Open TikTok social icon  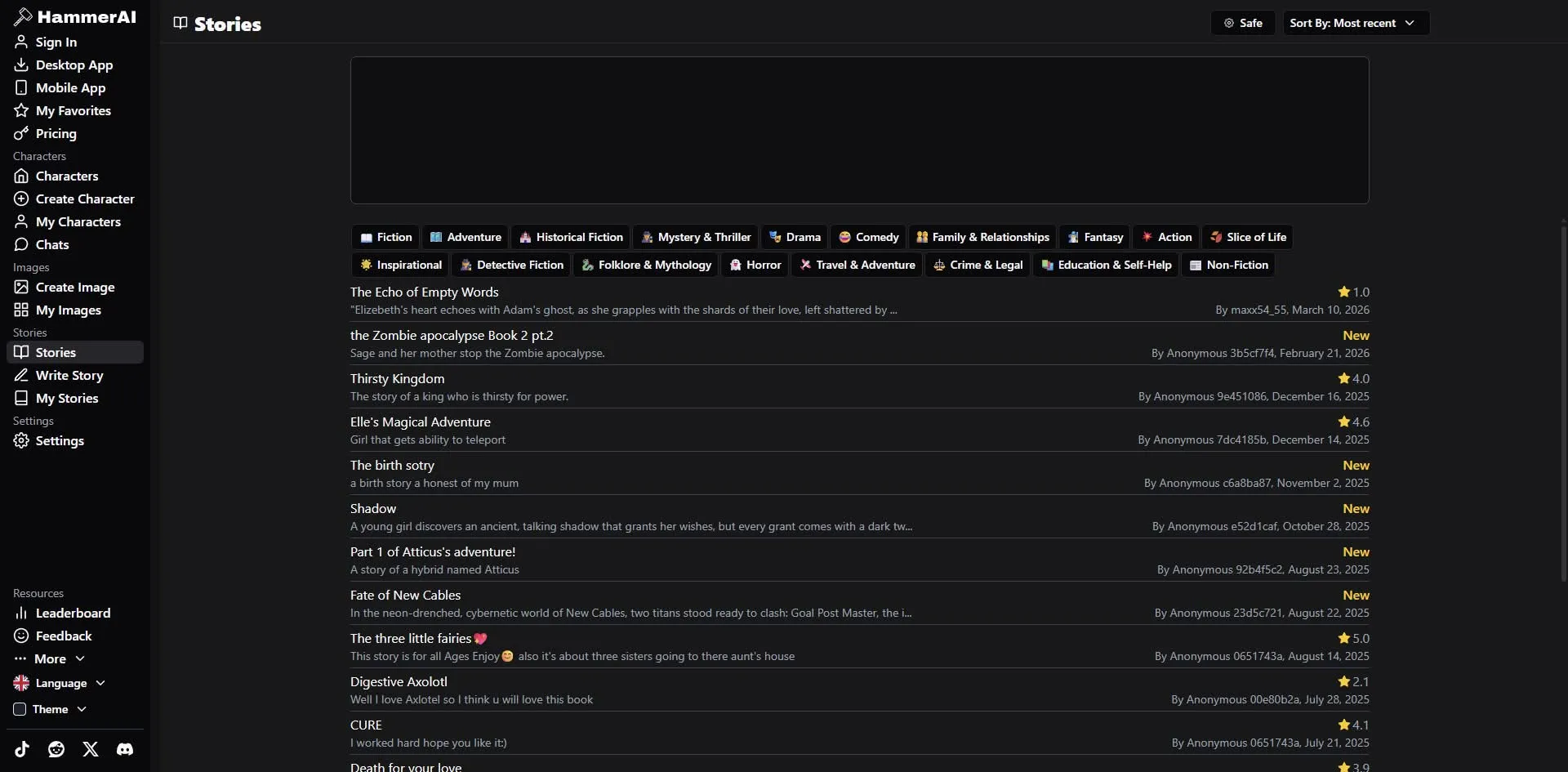pos(22,749)
